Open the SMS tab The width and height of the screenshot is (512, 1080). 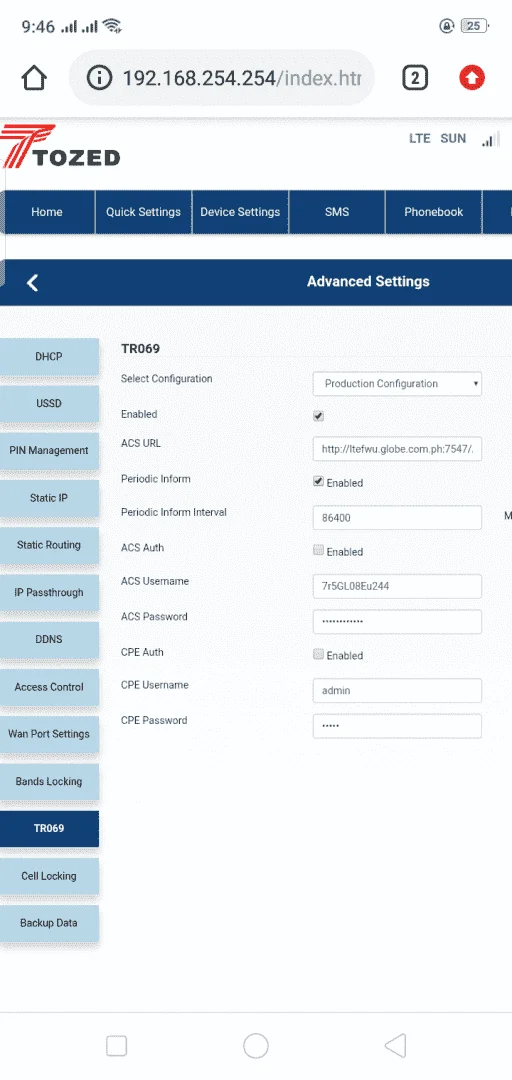click(337, 212)
